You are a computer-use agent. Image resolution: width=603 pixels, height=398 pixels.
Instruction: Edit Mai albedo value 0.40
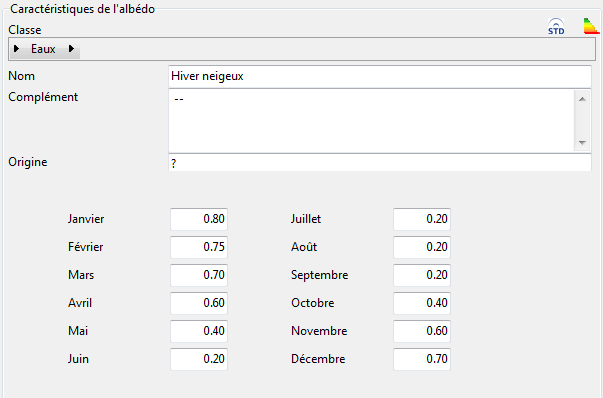pyautogui.click(x=199, y=331)
